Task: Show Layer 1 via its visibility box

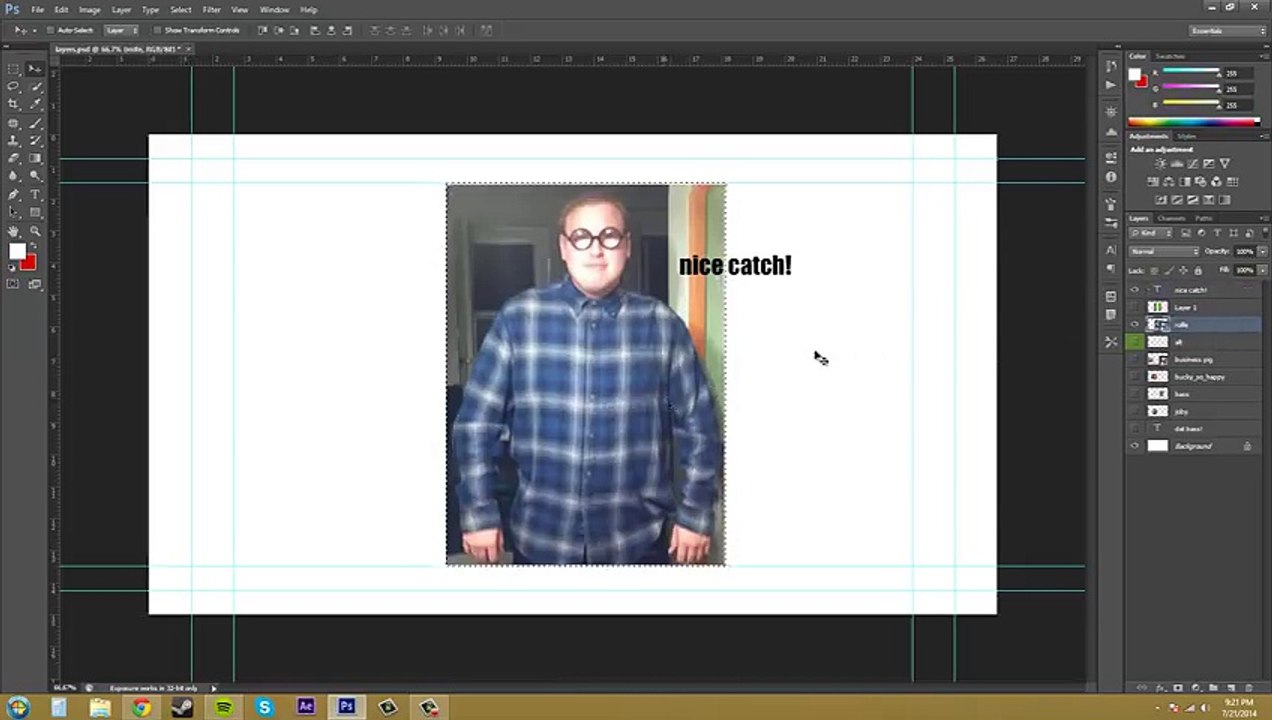Action: [1134, 307]
